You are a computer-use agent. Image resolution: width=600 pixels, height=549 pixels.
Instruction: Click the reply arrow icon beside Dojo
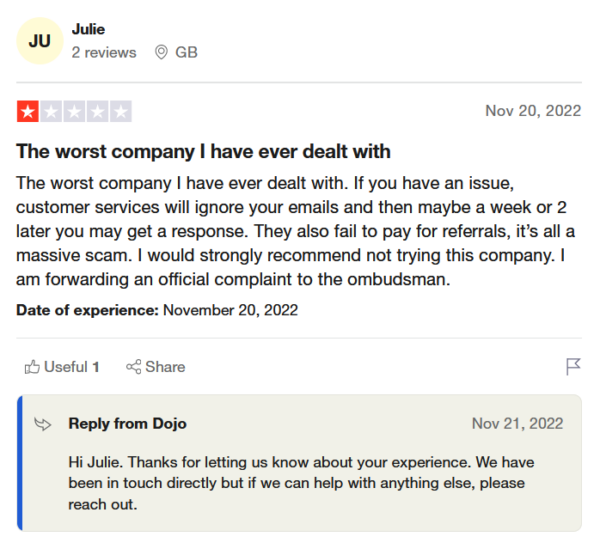point(43,424)
